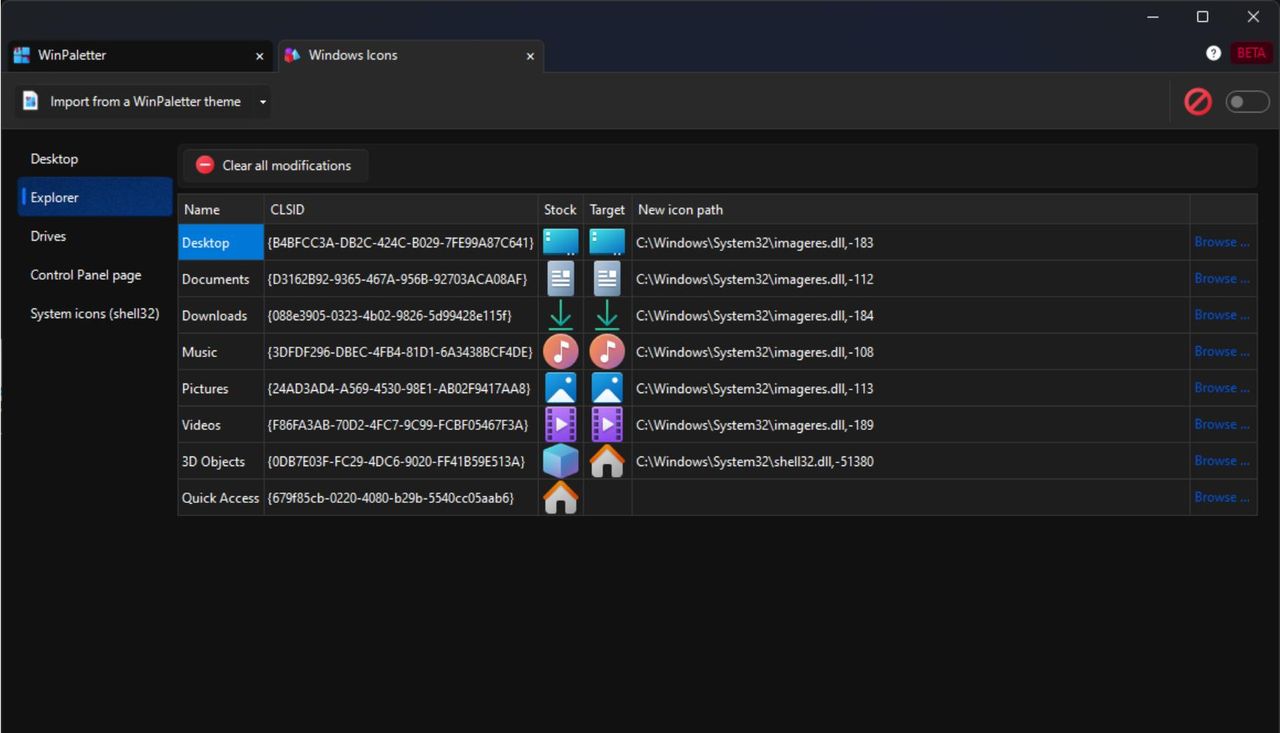This screenshot has width=1280, height=733.
Task: Open the Drives section in the sidebar
Action: [x=47, y=236]
